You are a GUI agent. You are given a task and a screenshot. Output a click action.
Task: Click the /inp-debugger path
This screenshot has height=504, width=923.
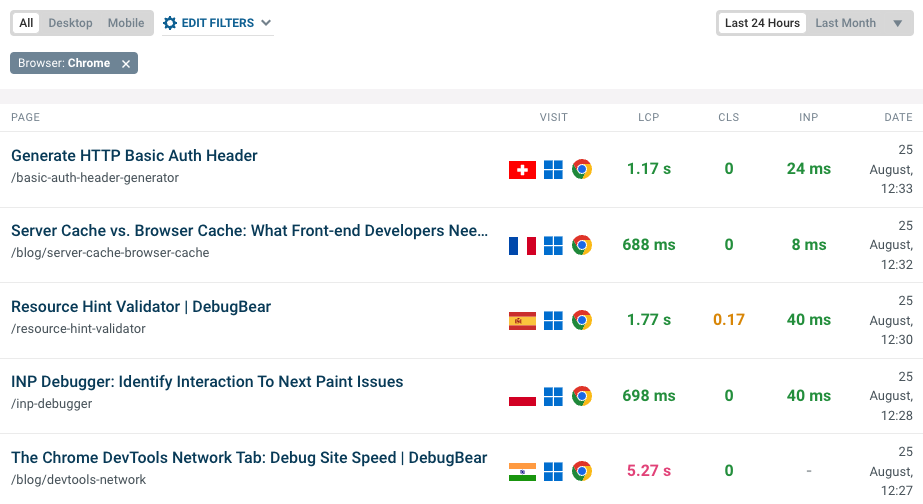(x=52, y=404)
